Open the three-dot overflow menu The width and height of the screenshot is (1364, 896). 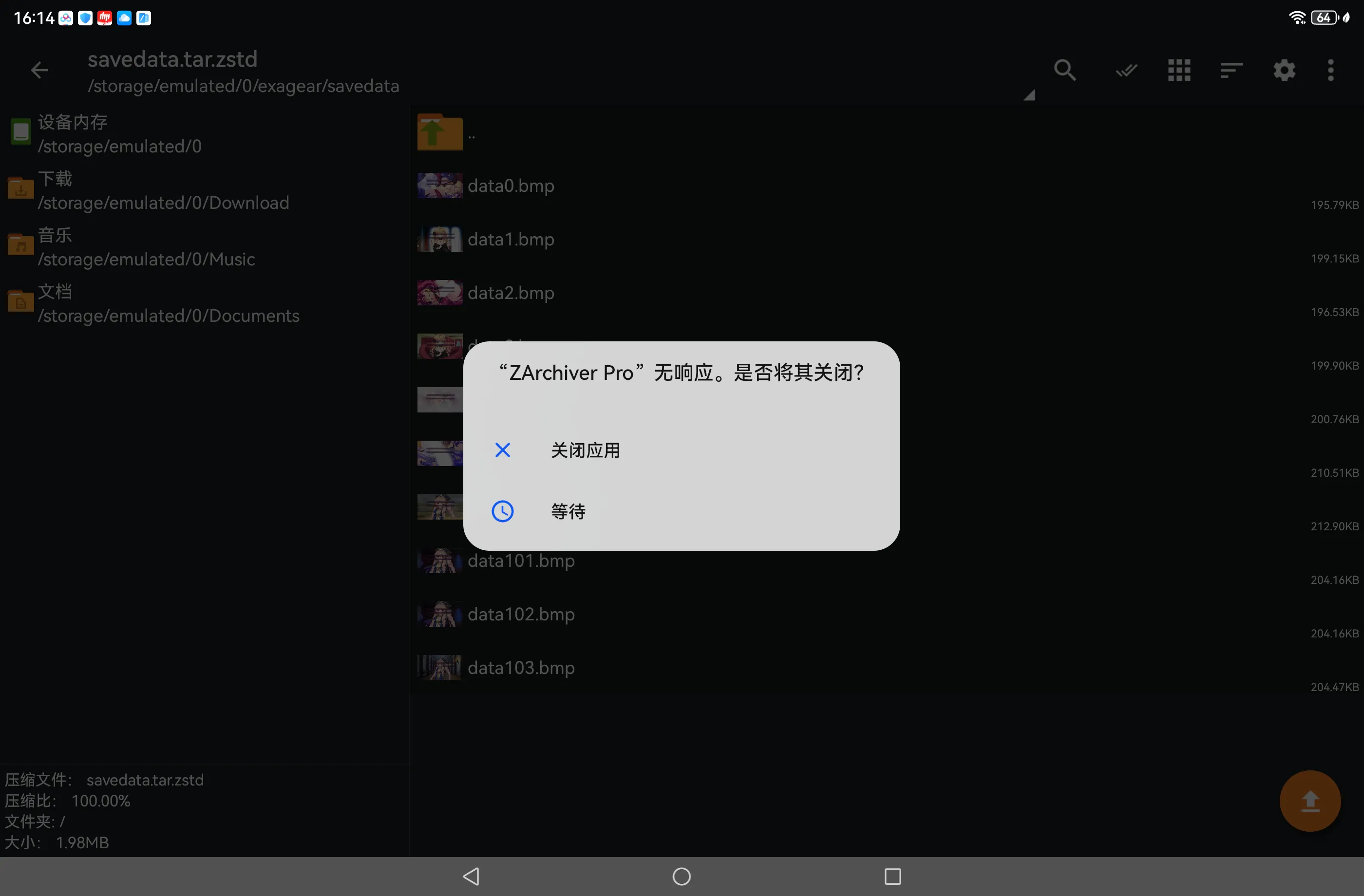click(1331, 71)
